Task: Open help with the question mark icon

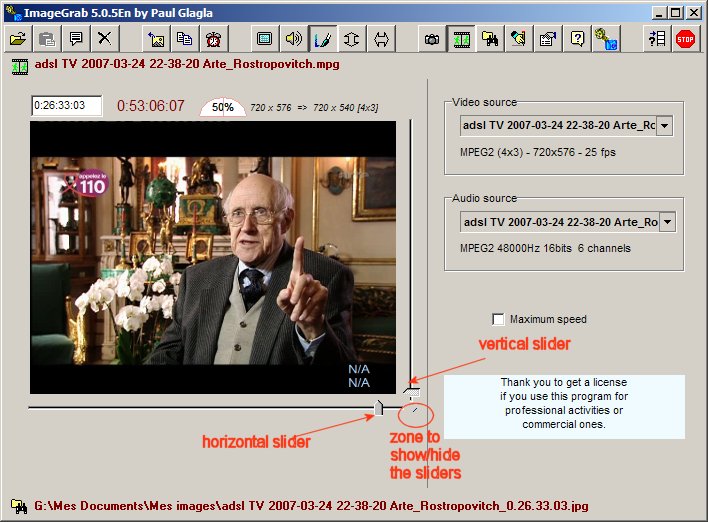Action: (x=578, y=39)
